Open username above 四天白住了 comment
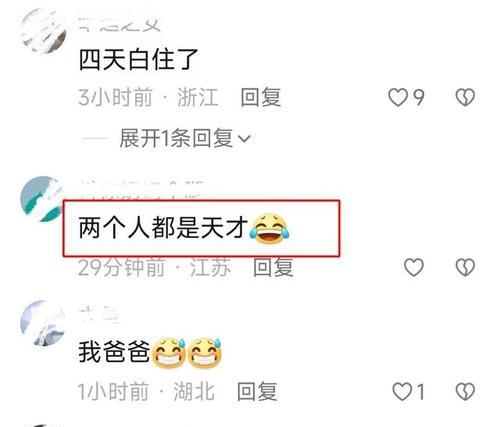500x427 pixels. pos(120,25)
